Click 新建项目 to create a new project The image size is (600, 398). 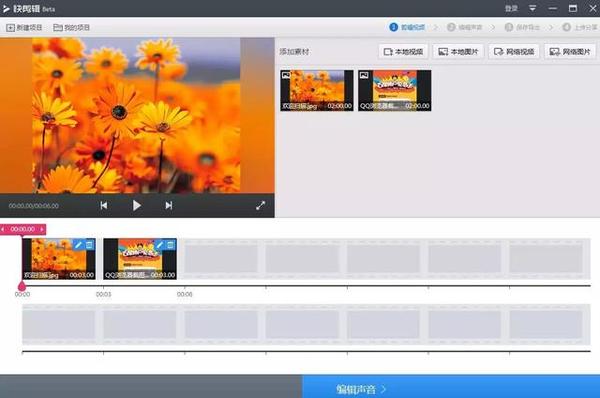(24, 28)
